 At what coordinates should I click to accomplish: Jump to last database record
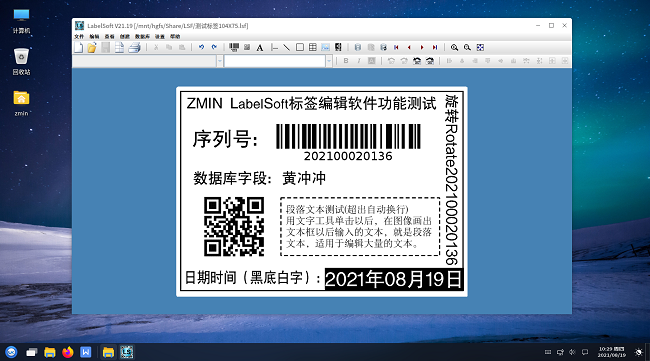pyautogui.click(x=435, y=47)
